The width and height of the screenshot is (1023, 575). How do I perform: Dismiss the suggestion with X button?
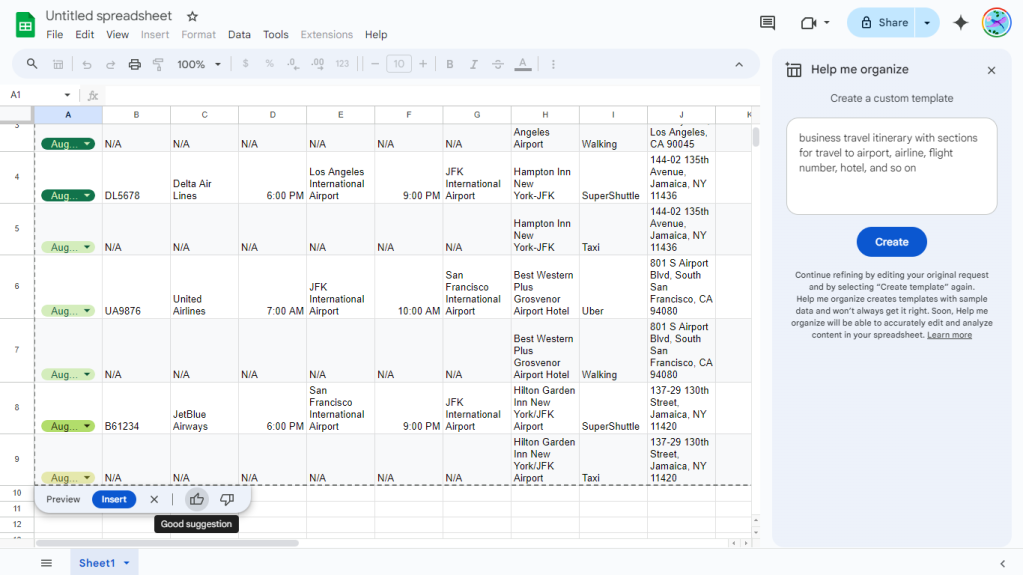(154, 499)
